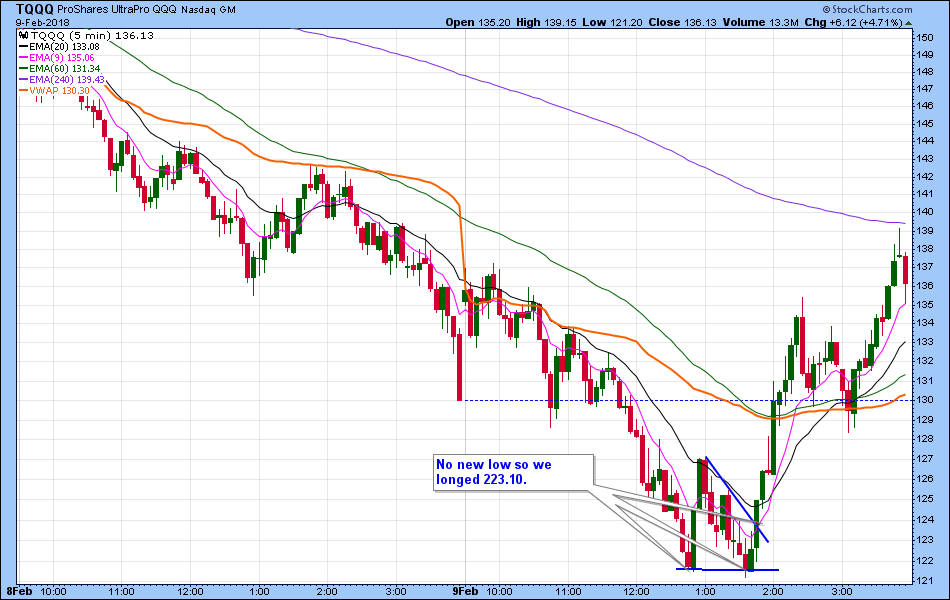Click the 11:00 label in the 8Feb session

tap(121, 592)
